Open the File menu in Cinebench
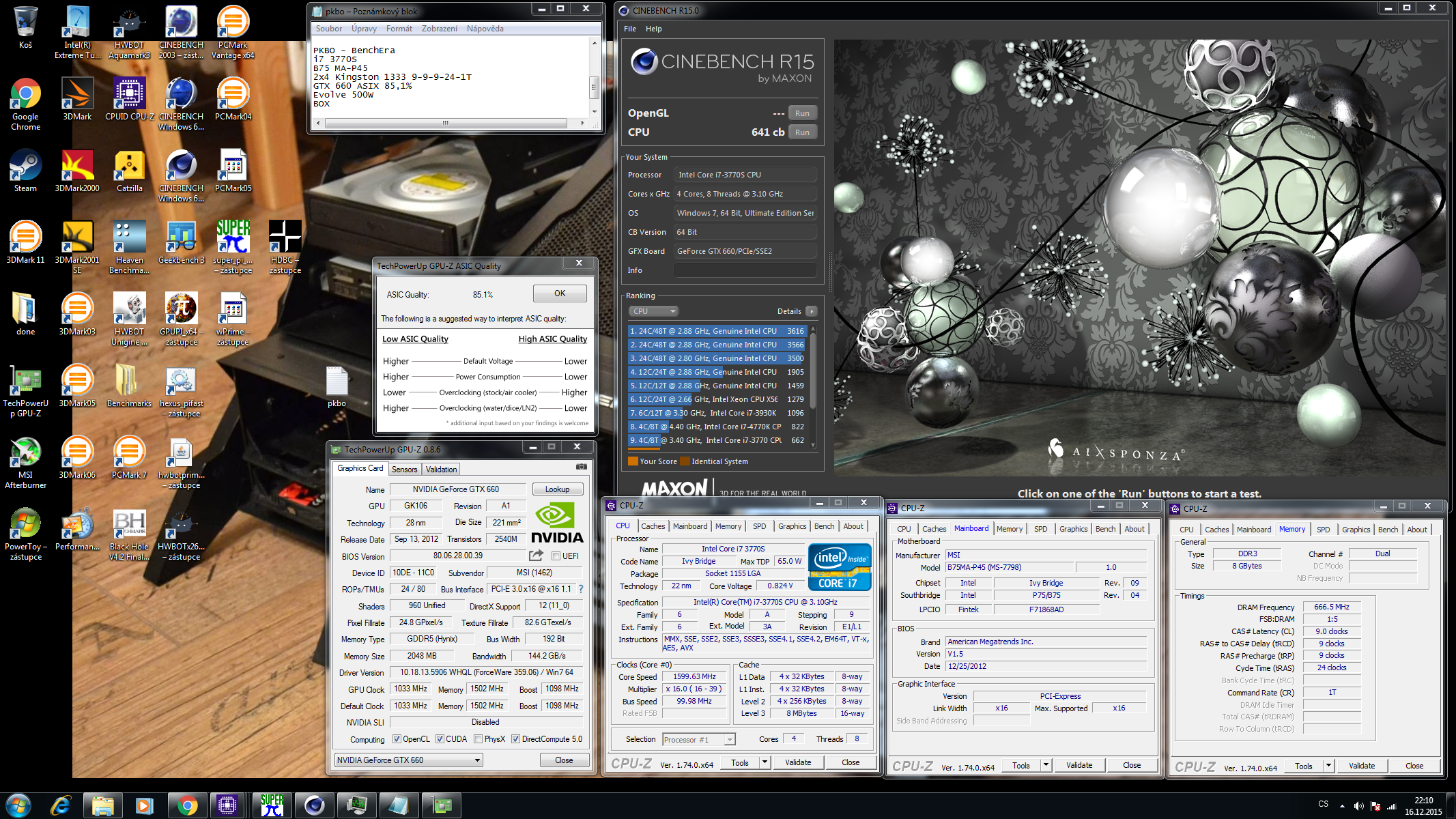 (x=629, y=29)
